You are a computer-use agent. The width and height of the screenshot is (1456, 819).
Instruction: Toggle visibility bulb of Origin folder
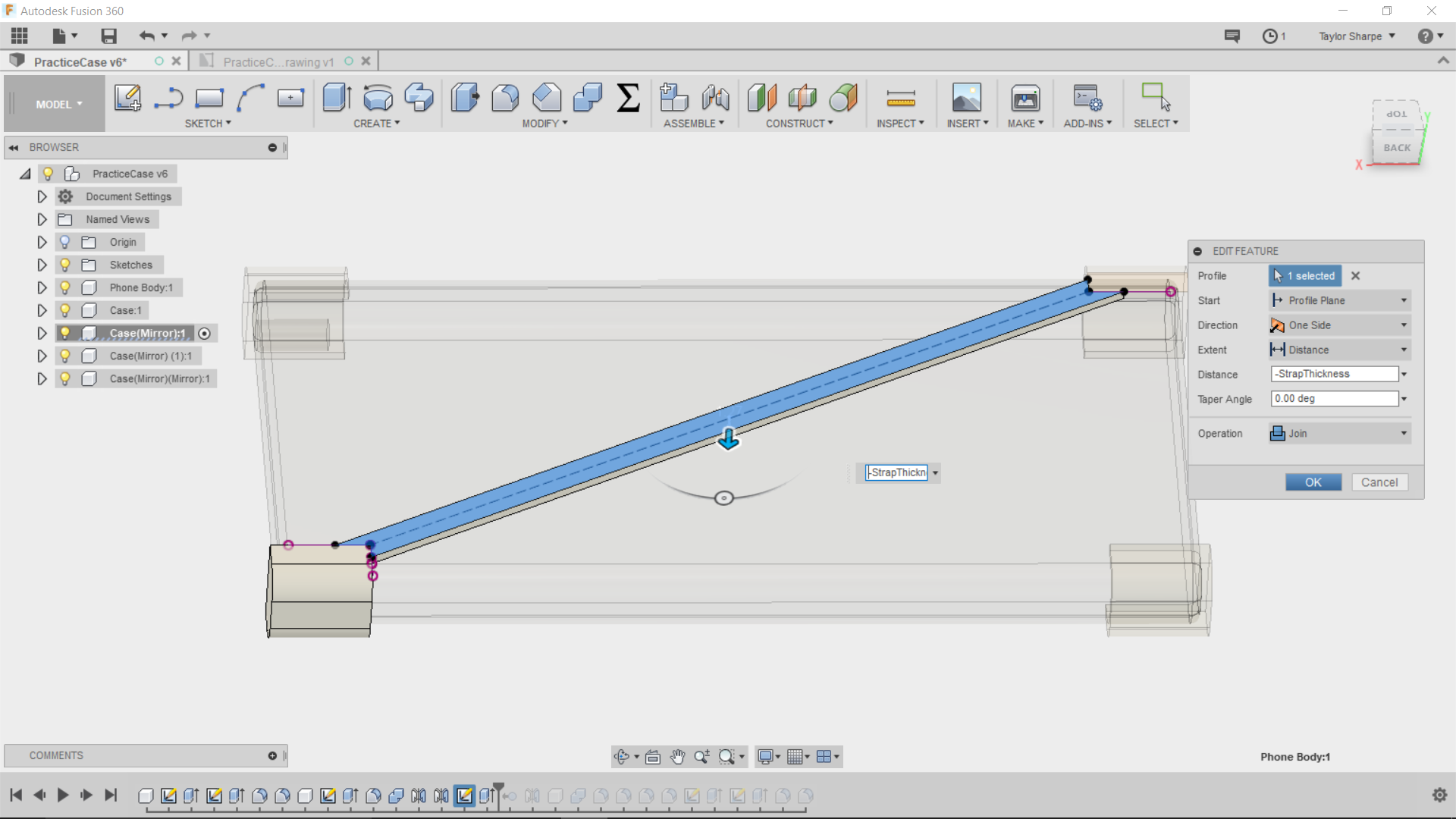pos(65,242)
